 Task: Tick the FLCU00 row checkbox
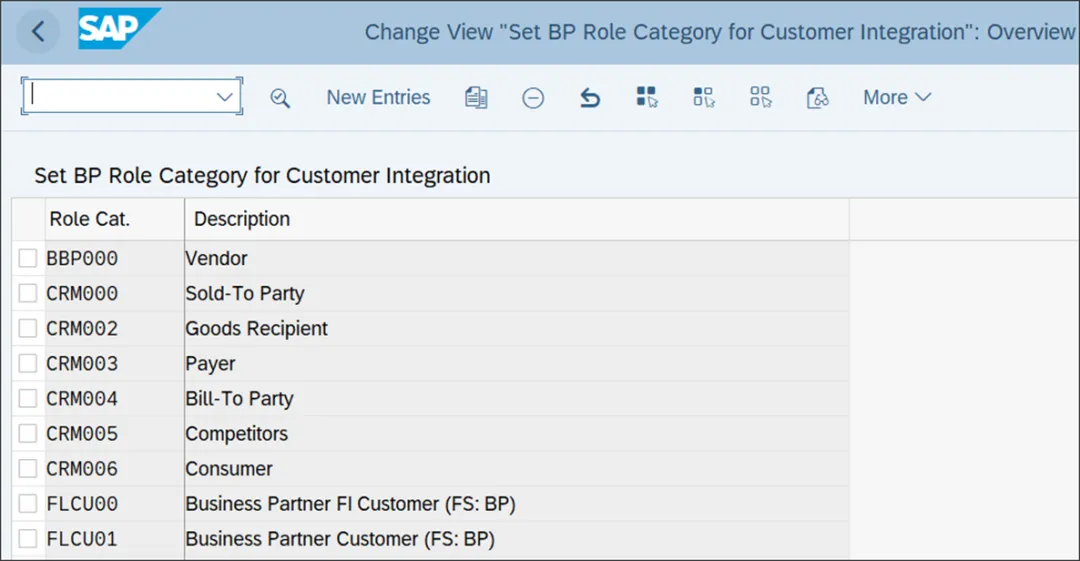click(28, 504)
